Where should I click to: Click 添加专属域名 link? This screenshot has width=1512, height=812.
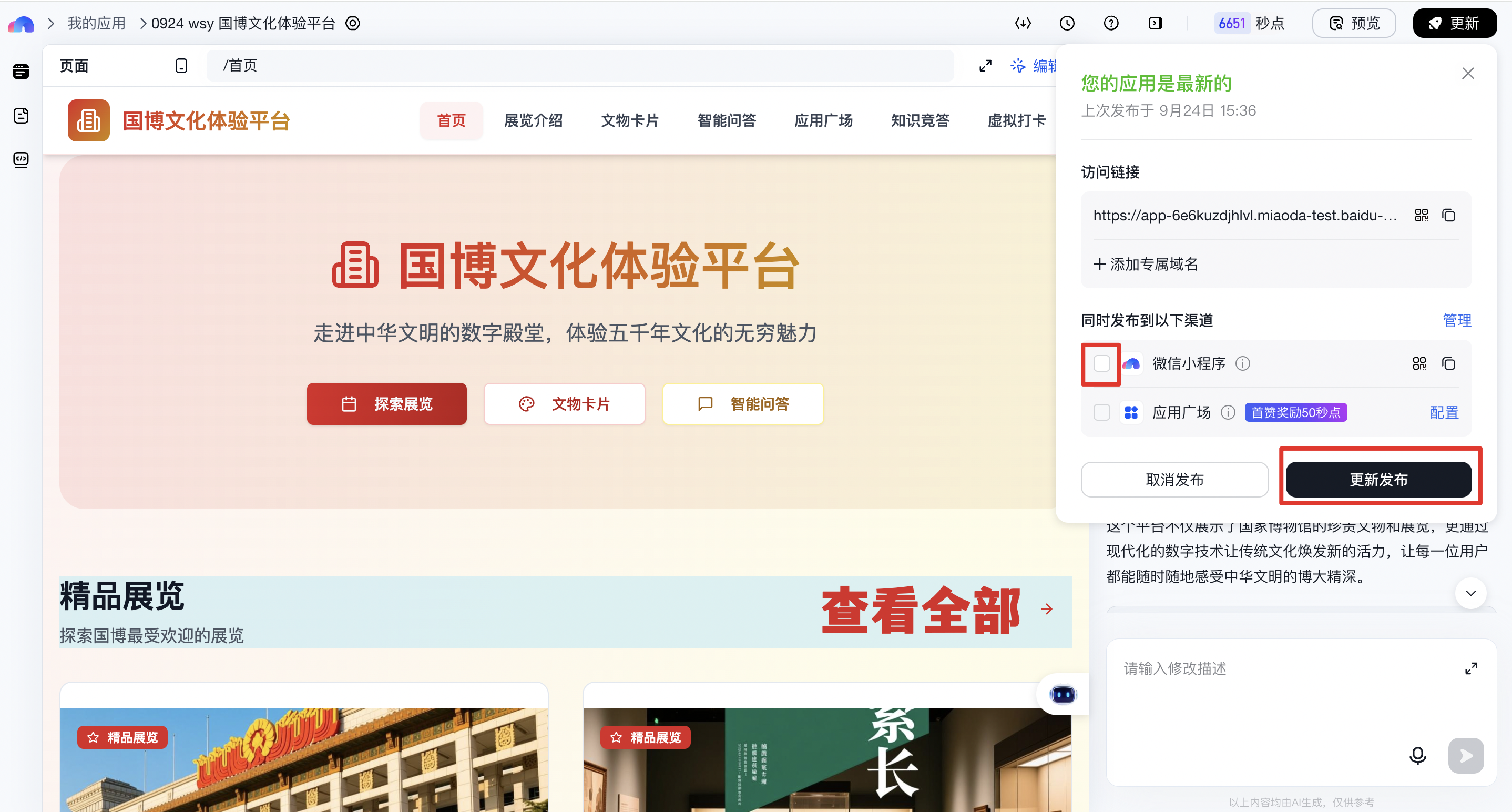pos(1145,264)
